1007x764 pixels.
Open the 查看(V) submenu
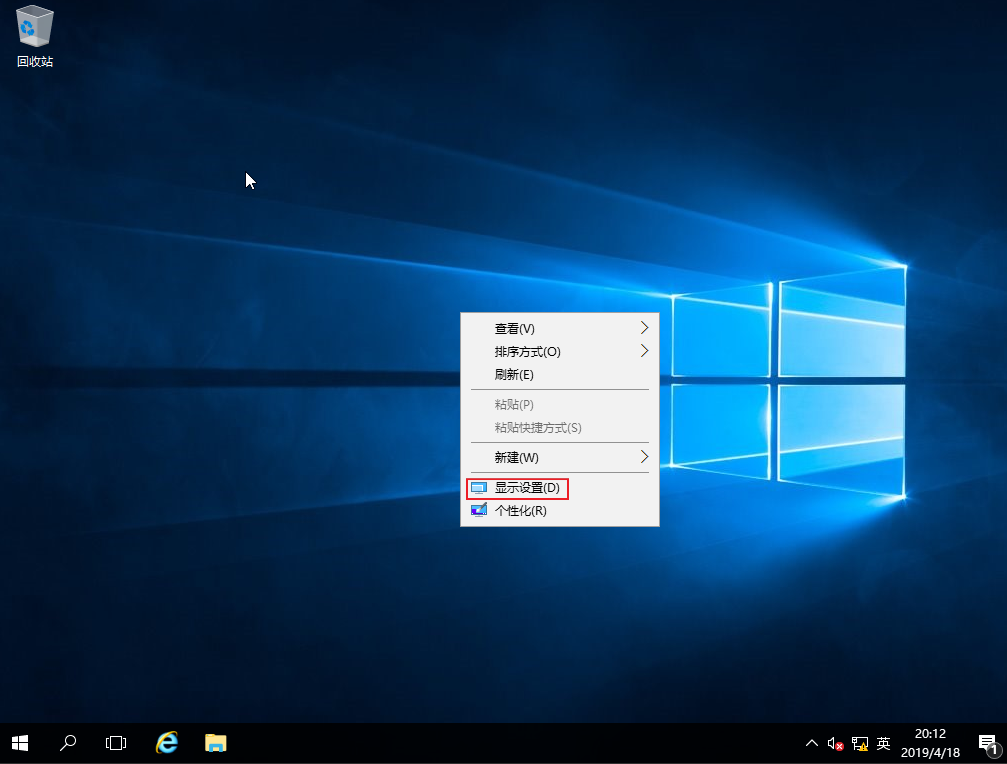560,329
